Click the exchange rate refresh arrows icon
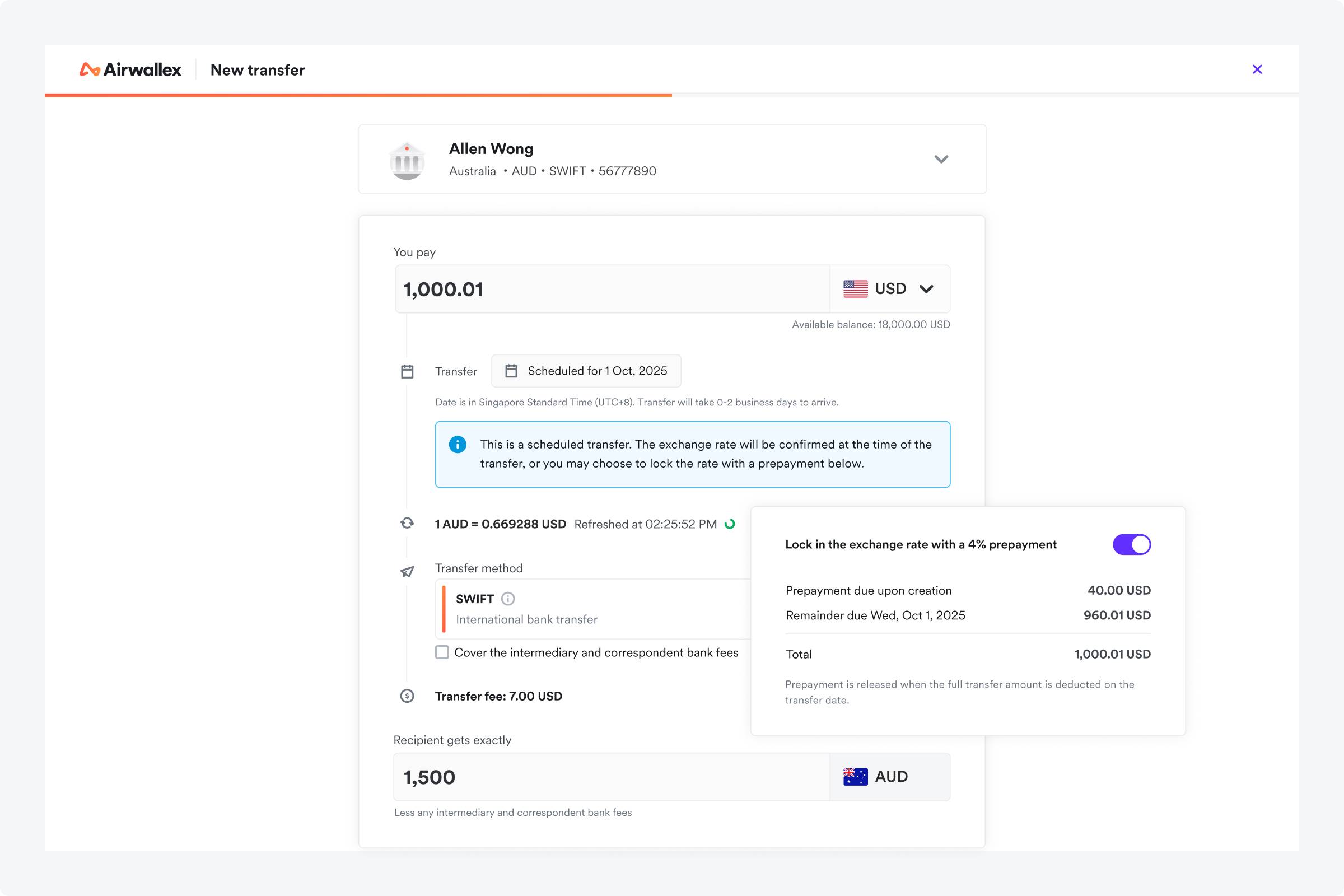This screenshot has width=1344, height=896. (407, 523)
